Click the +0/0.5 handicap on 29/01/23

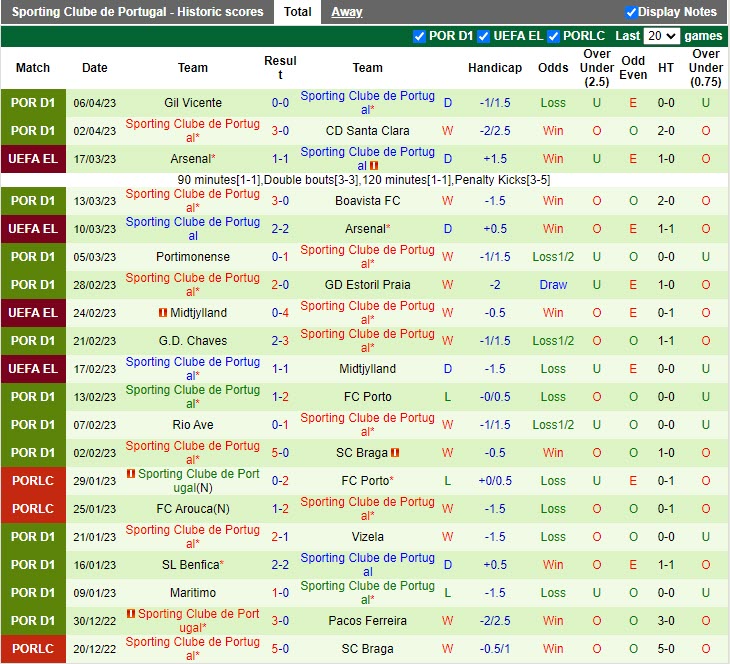495,481
